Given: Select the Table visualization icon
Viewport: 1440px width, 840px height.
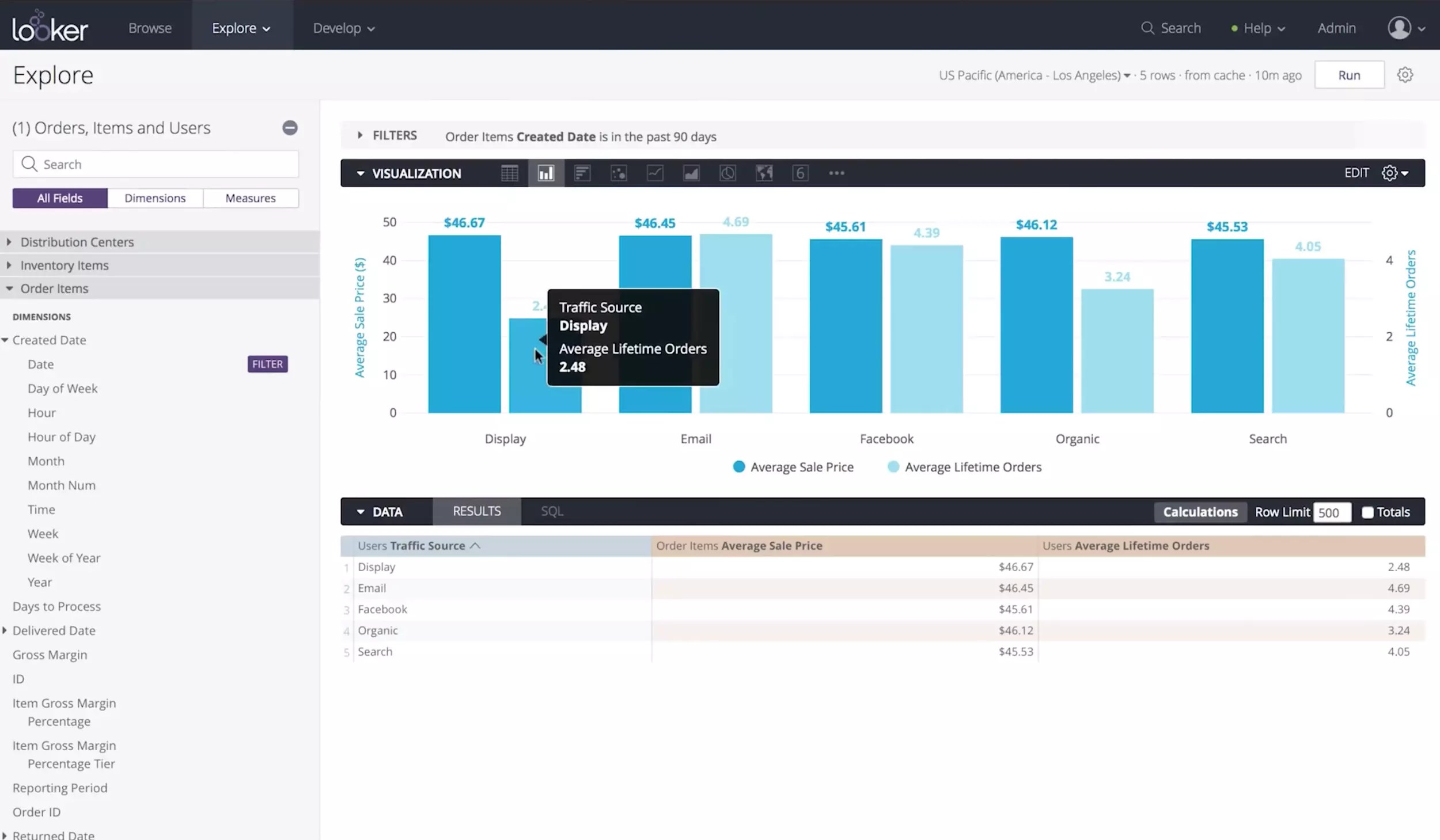Looking at the screenshot, I should (509, 173).
